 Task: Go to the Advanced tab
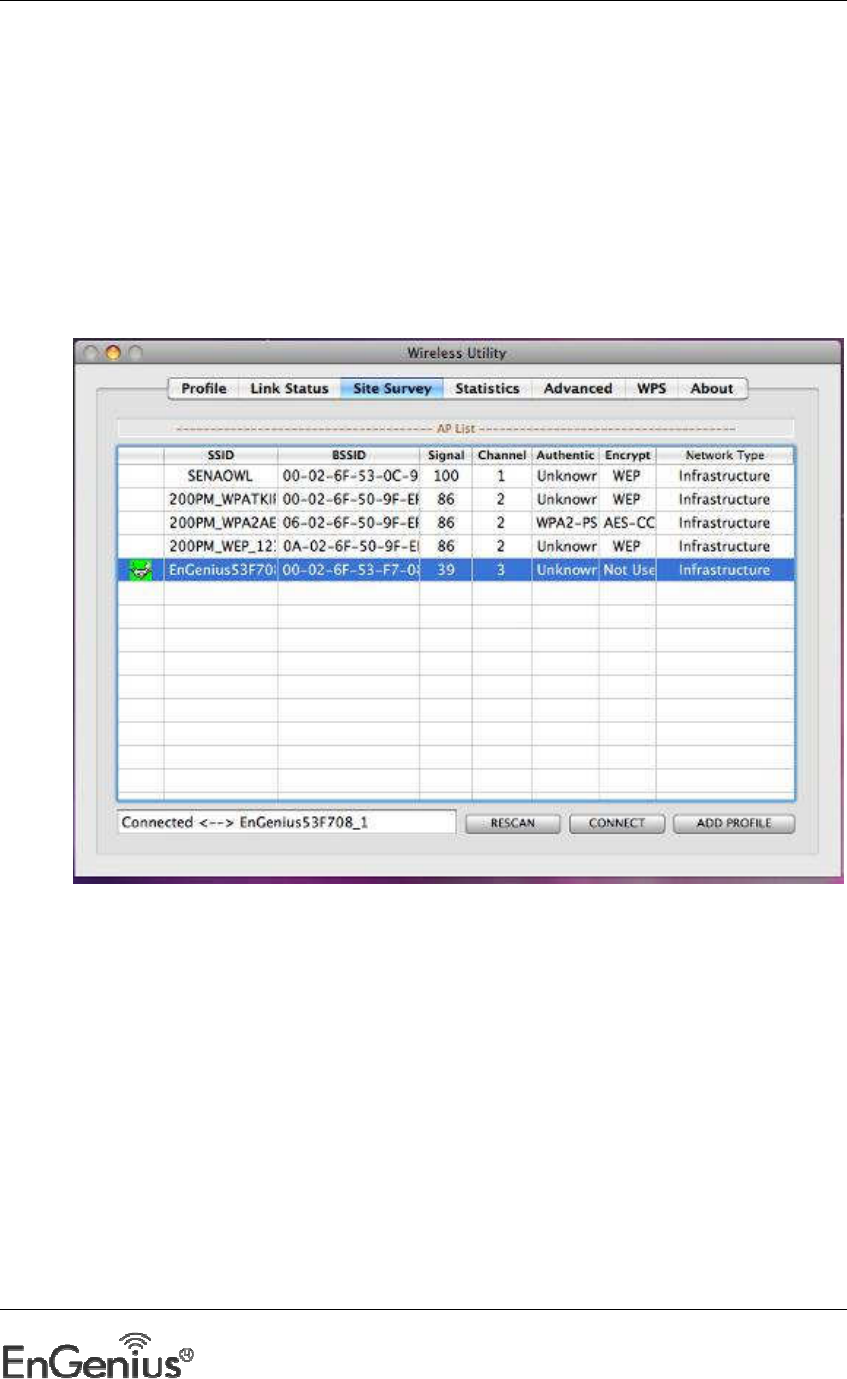[578, 389]
